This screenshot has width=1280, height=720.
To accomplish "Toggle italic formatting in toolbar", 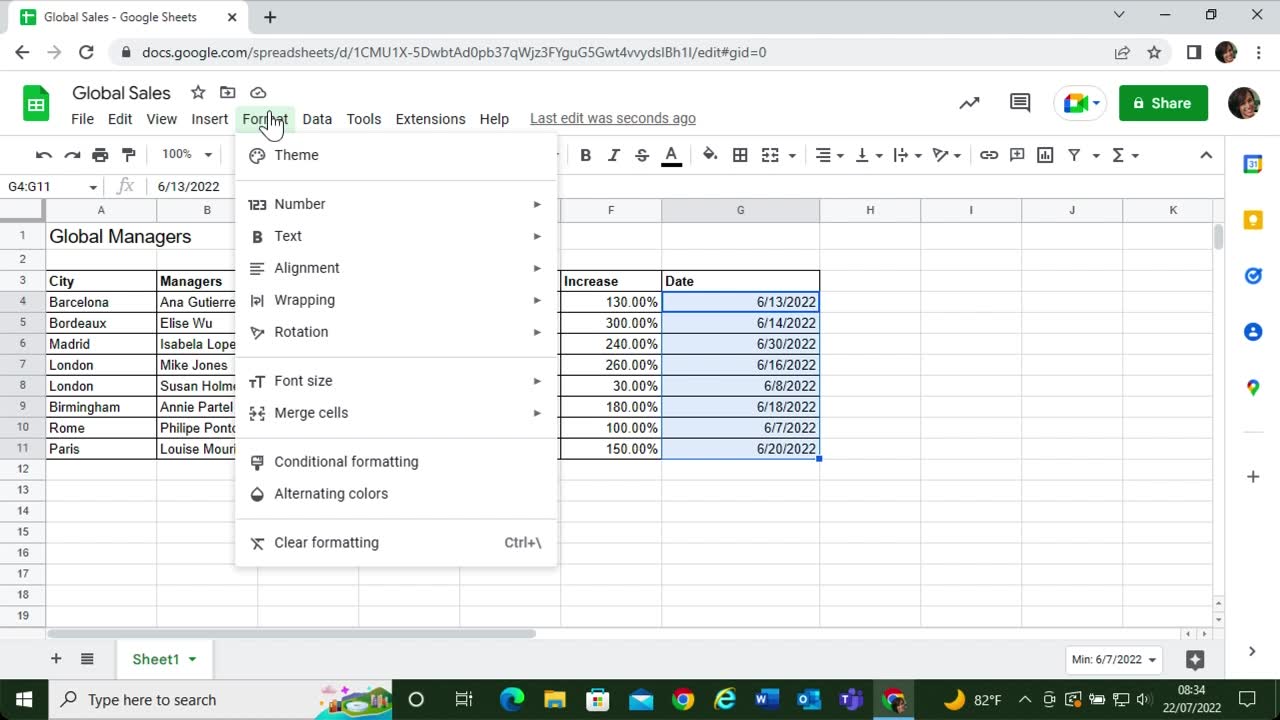I will coord(614,155).
